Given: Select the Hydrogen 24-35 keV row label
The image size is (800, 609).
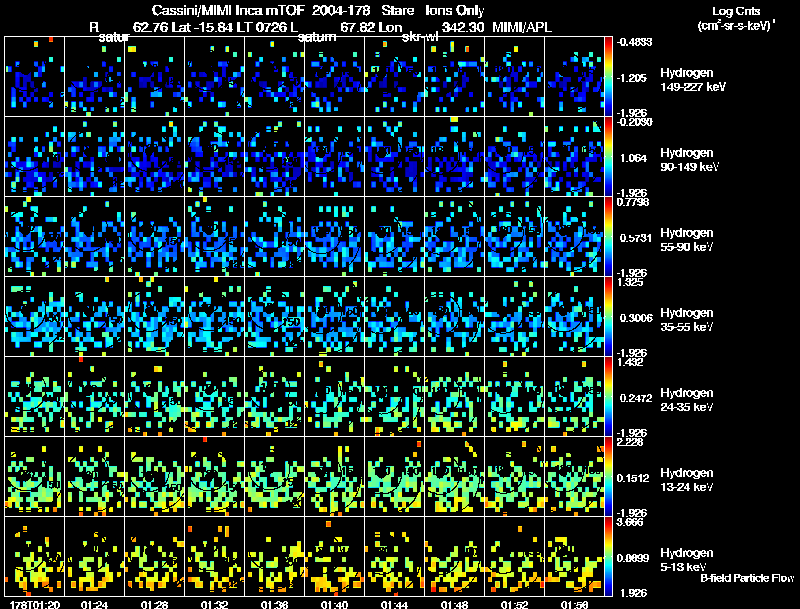Looking at the screenshot, I should pos(687,400).
